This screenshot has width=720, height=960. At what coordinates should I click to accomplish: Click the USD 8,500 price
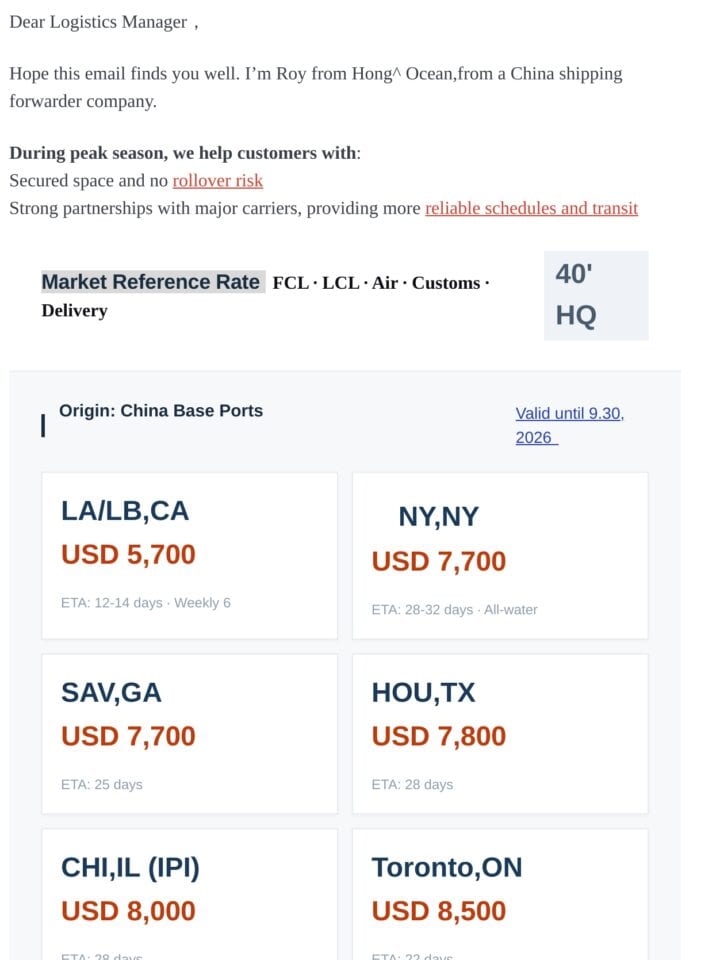[x=439, y=911]
